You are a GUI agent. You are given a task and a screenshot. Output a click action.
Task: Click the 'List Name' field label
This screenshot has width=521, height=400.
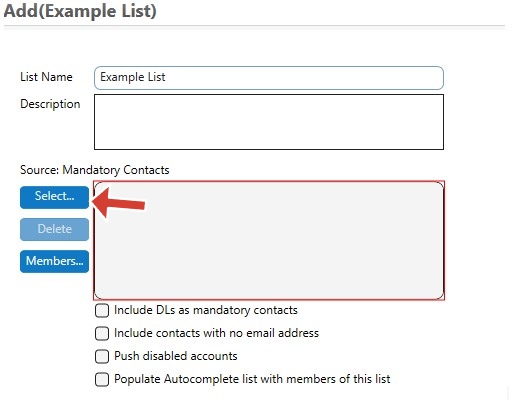point(46,77)
